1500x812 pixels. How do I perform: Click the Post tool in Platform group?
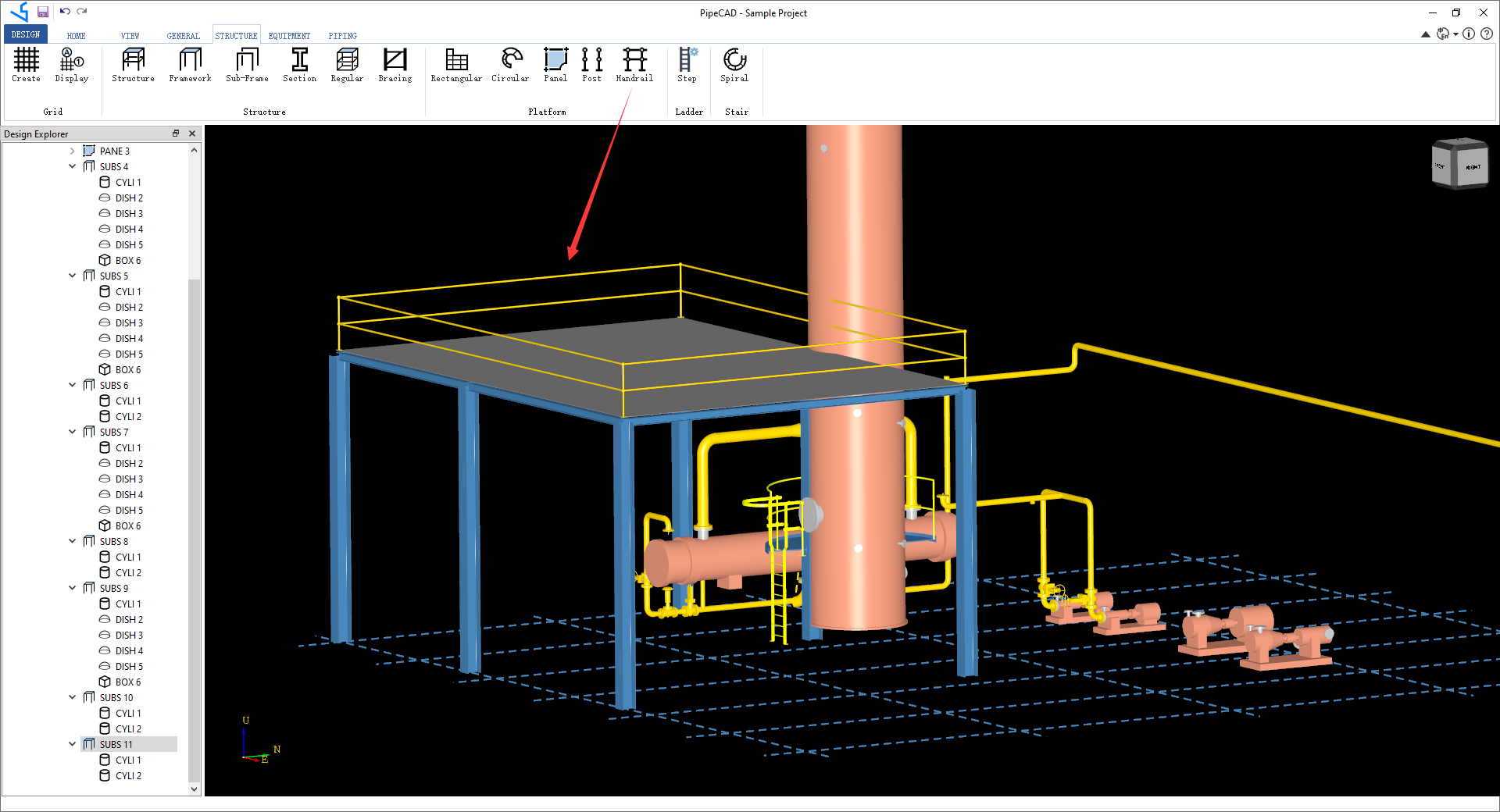591,66
